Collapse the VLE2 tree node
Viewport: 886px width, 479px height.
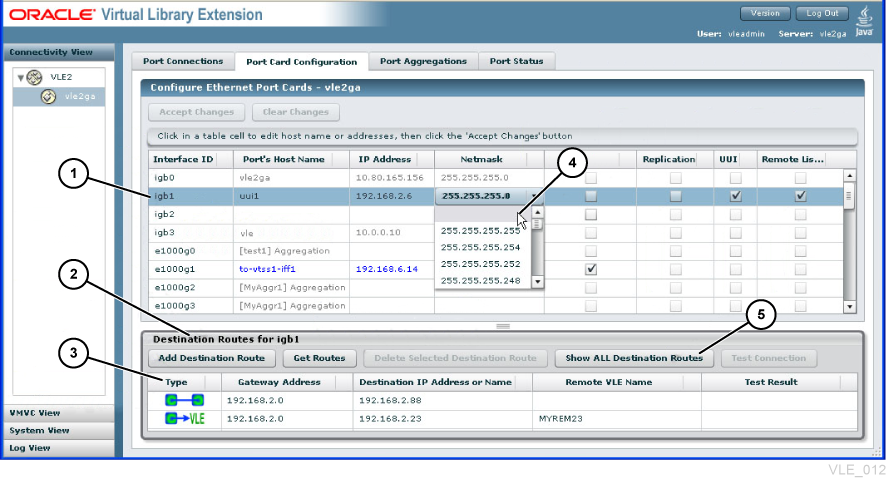(21, 78)
